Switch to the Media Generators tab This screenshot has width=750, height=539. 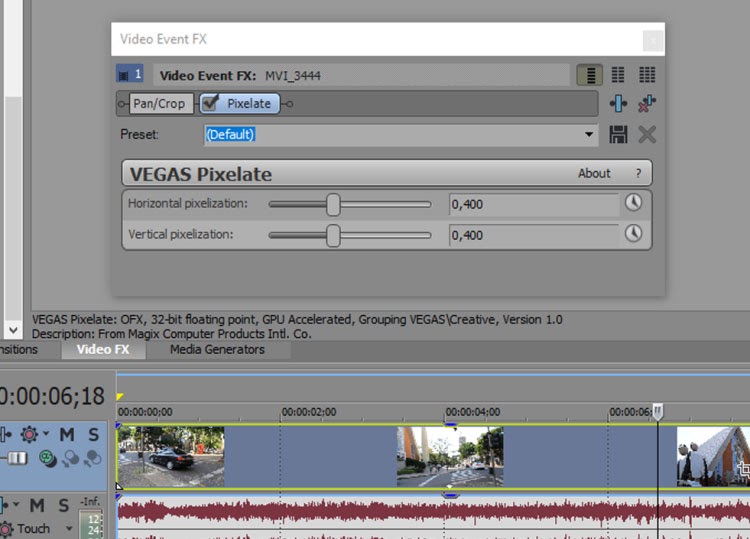[217, 350]
